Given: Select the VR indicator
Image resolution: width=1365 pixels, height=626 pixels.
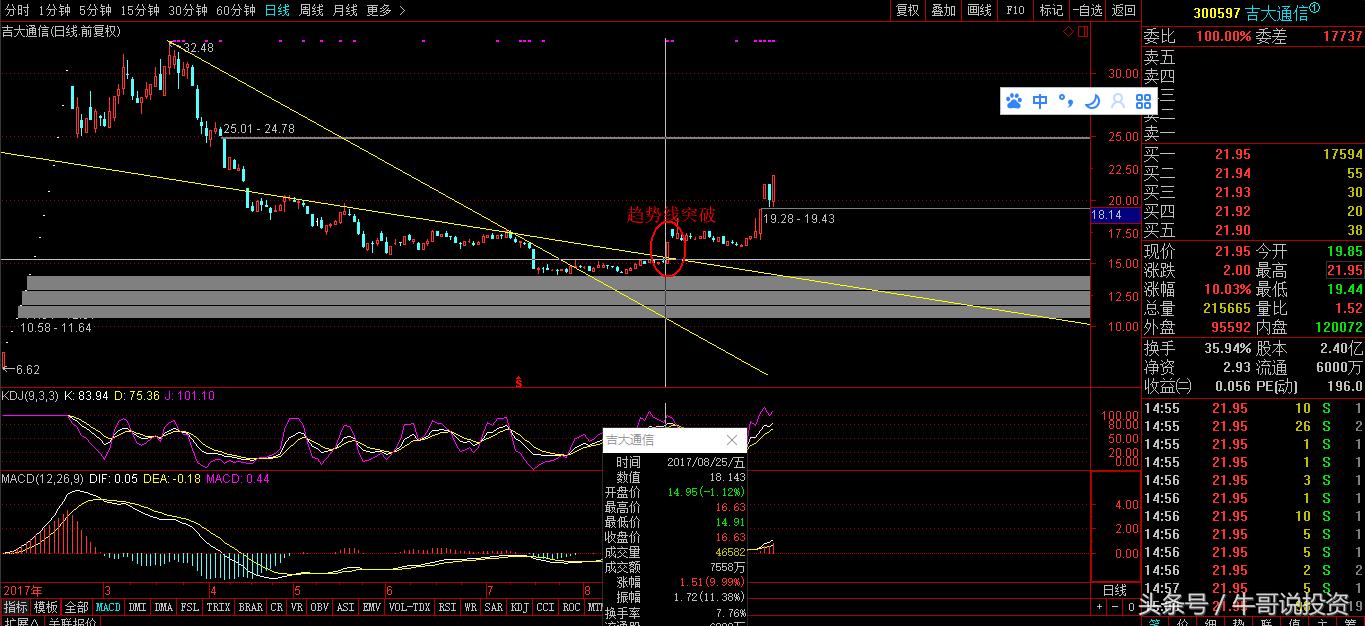Looking at the screenshot, I should [298, 607].
